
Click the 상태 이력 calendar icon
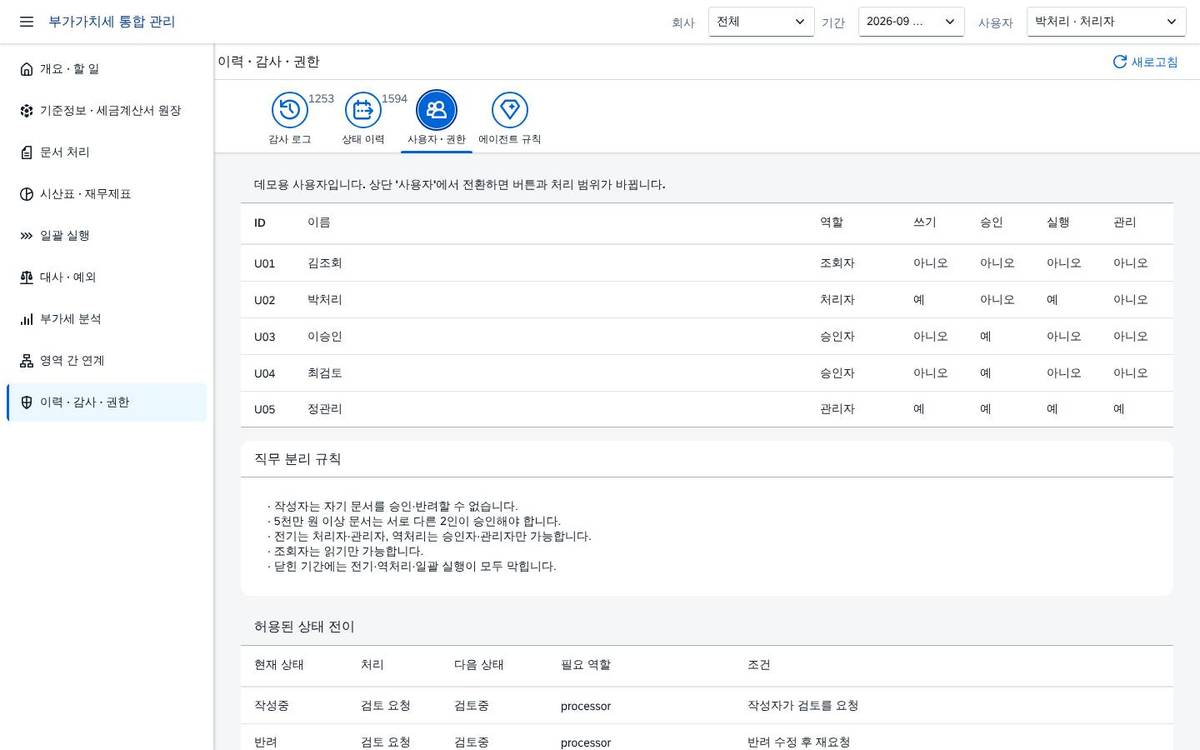(363, 110)
